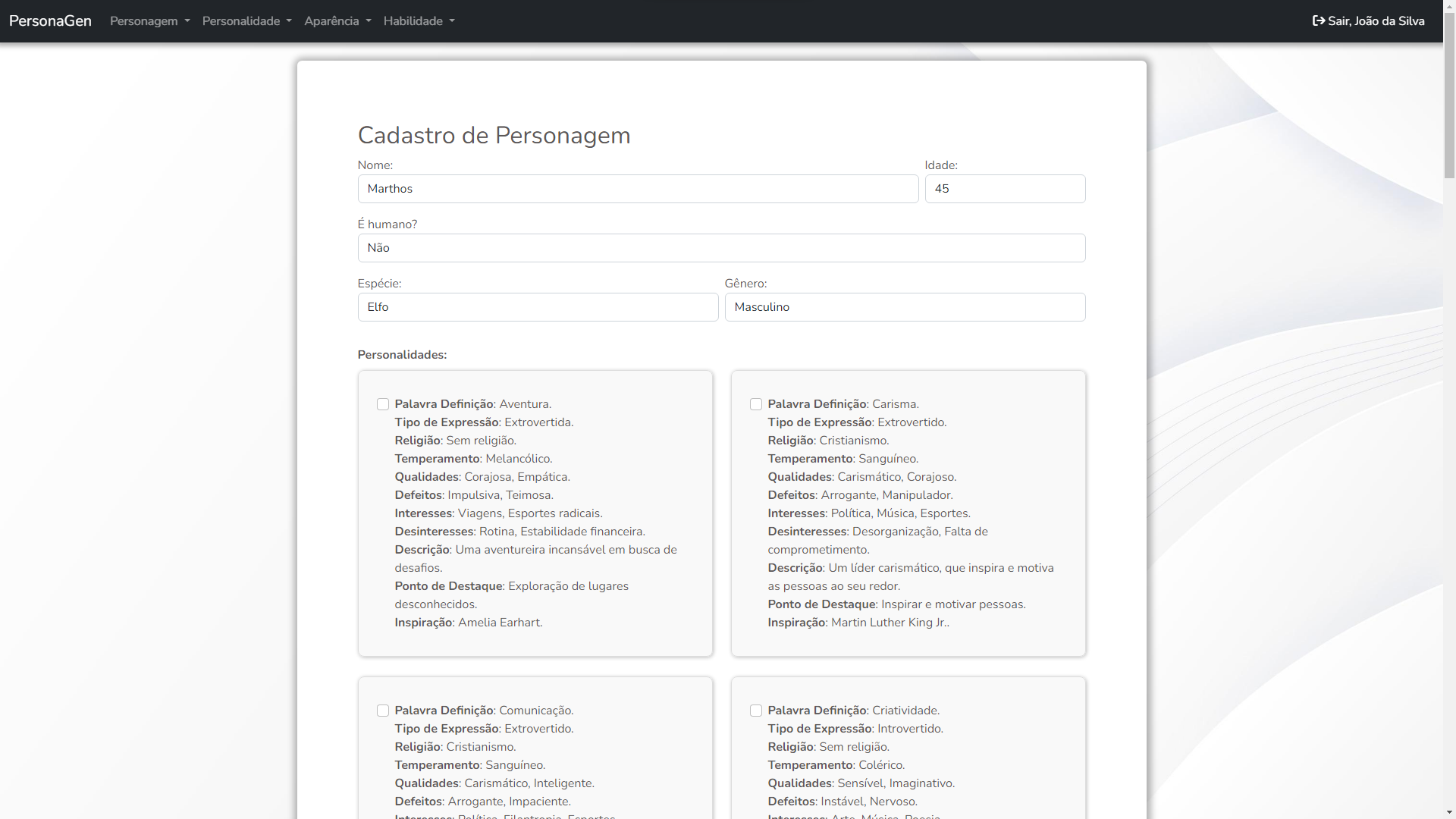Click Defeitos: Arrogante, Manipulador text
Viewport: 1456px width, 819px height.
tap(860, 495)
